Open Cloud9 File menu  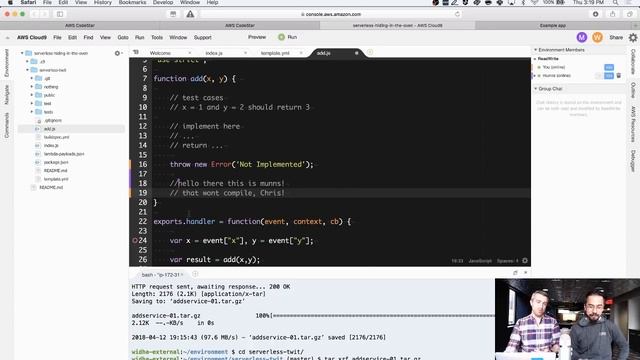pyautogui.click(x=57, y=37)
